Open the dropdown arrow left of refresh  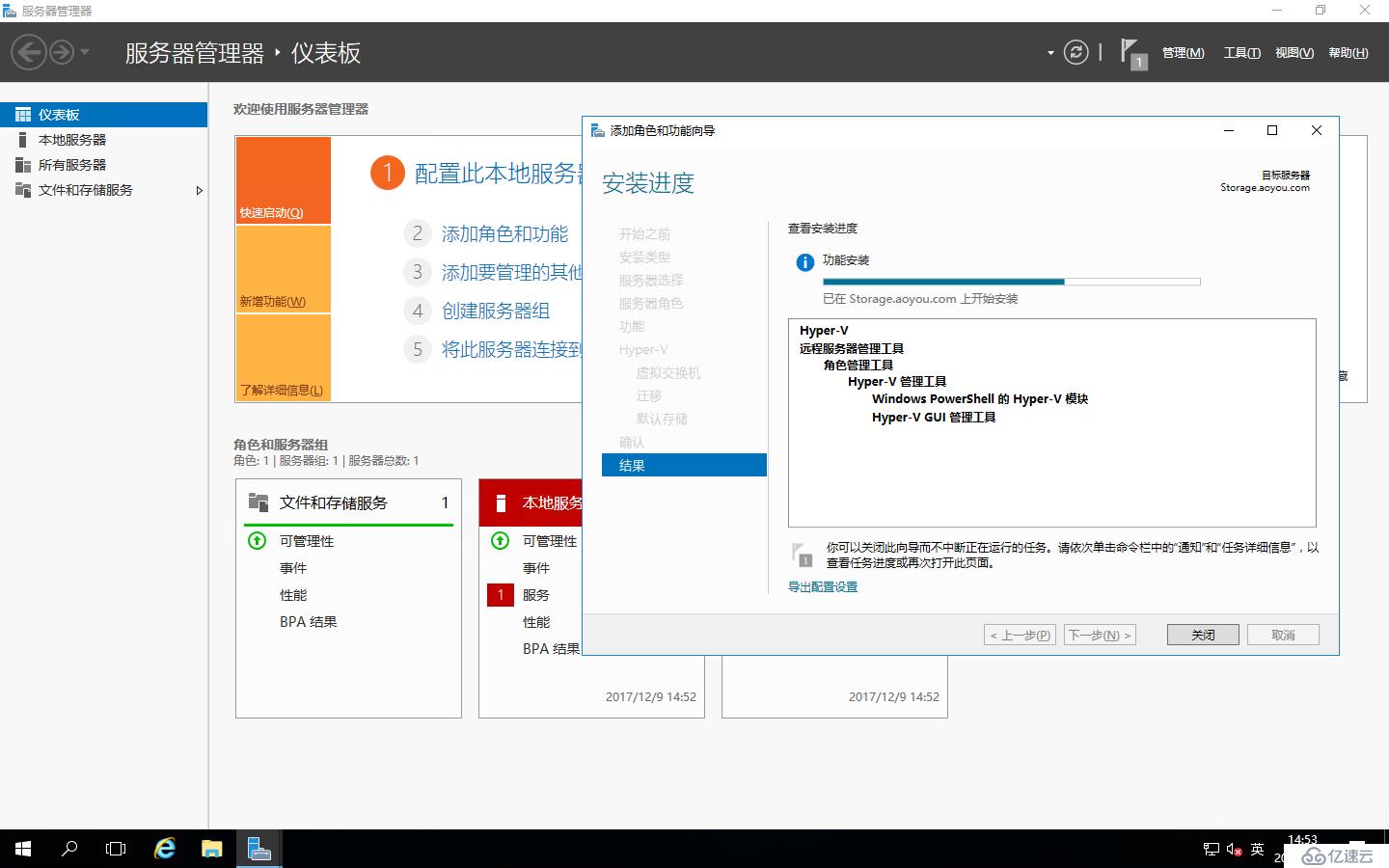coord(1050,53)
